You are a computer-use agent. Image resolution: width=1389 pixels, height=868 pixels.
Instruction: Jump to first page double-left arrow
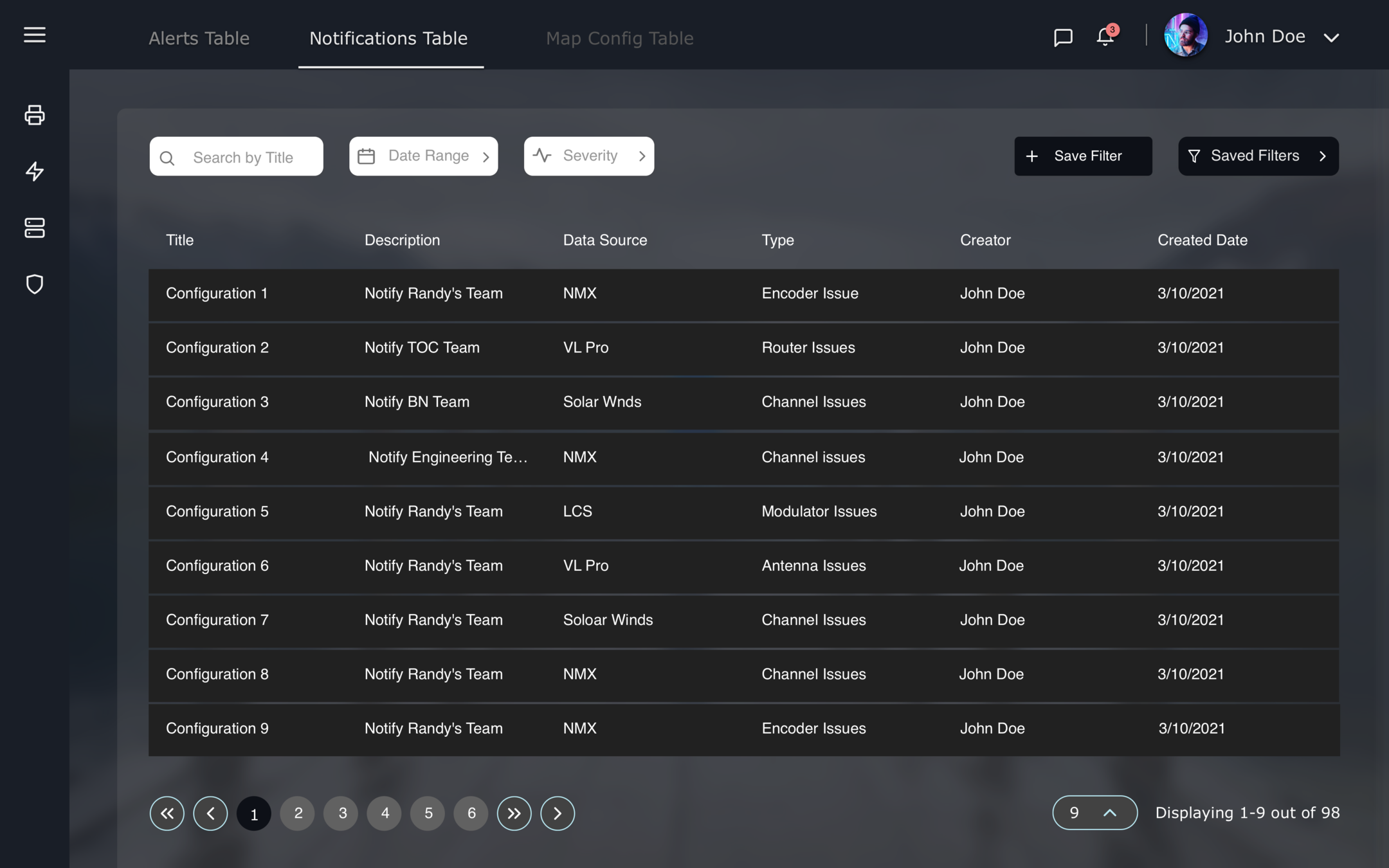pyautogui.click(x=167, y=813)
